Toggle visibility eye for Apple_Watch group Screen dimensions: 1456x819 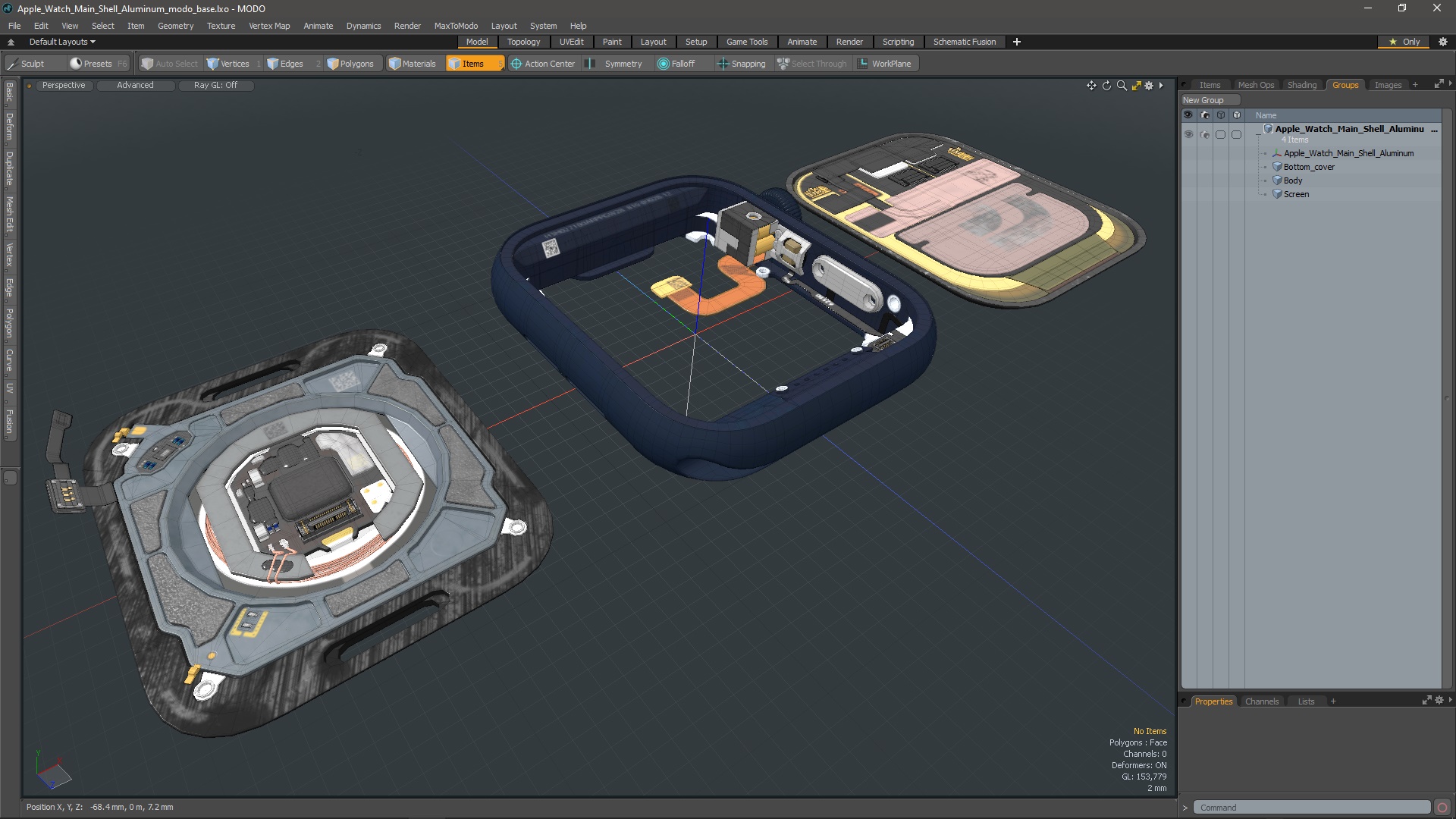pos(1188,134)
